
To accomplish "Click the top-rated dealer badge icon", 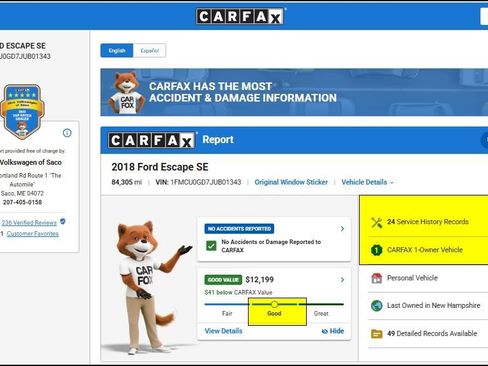I will pos(22,112).
